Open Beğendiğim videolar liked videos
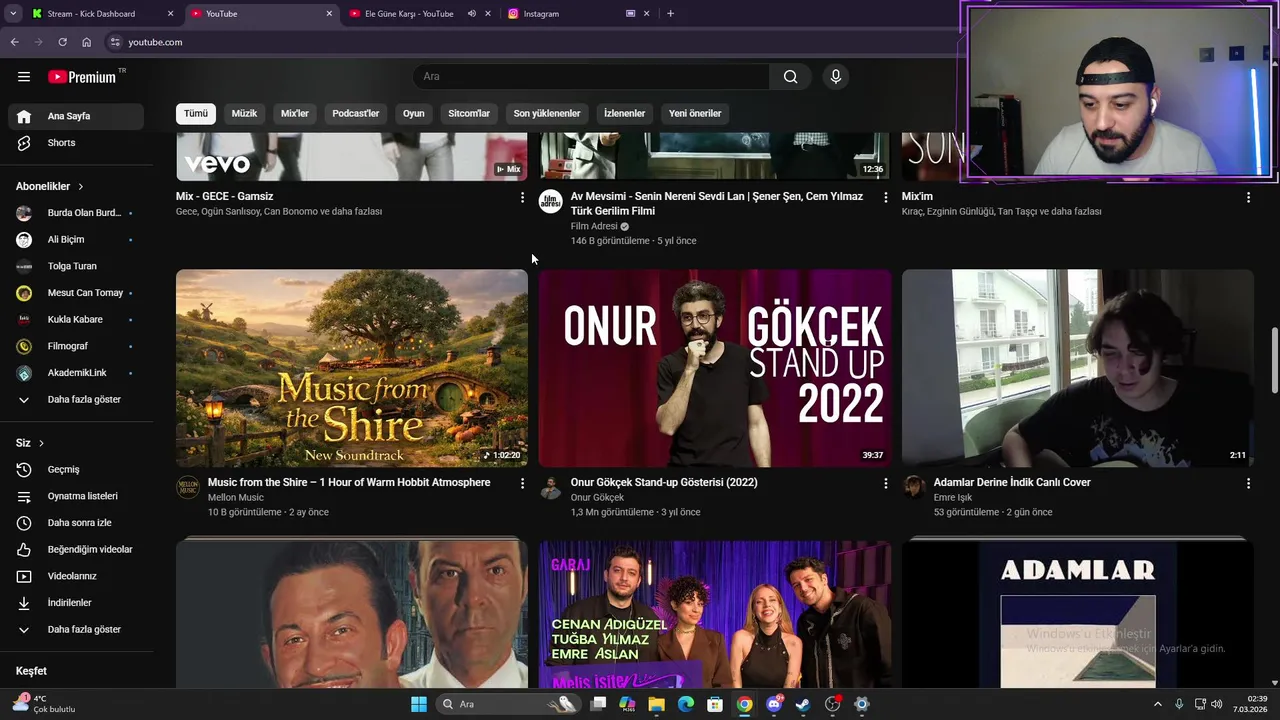The image size is (1280, 720). pos(76,549)
